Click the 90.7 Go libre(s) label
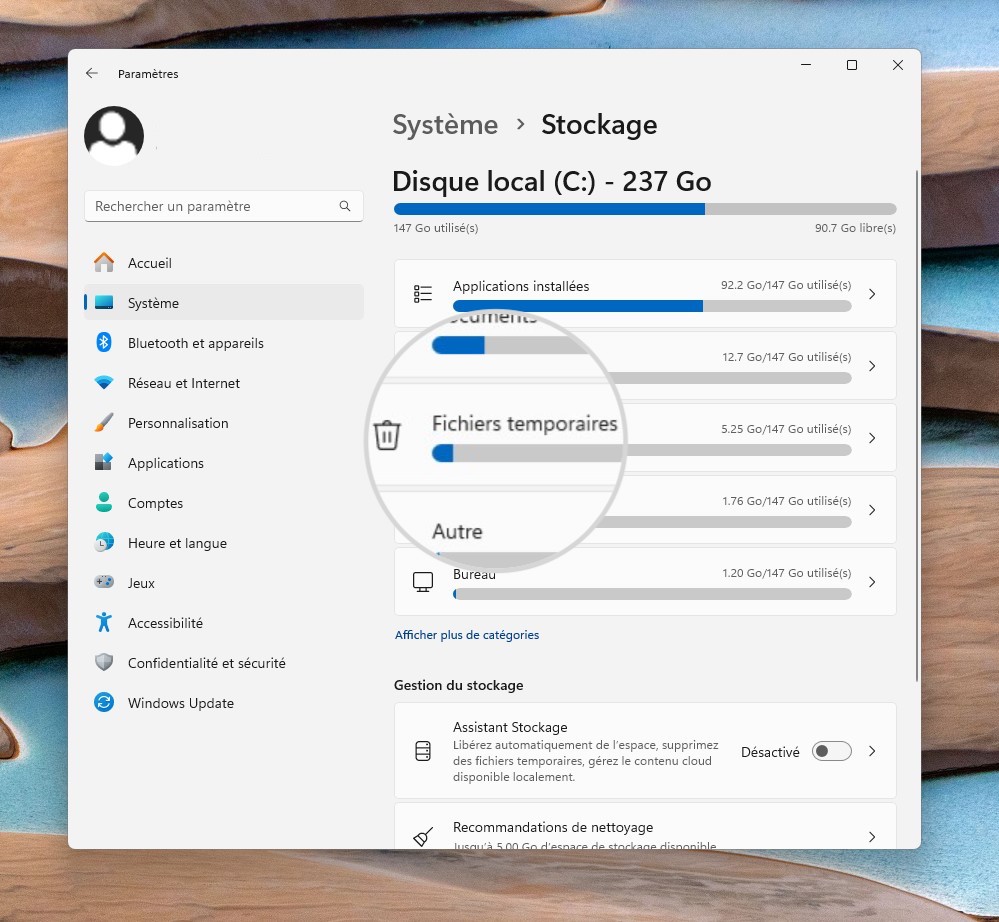Image resolution: width=999 pixels, height=922 pixels. (x=855, y=227)
